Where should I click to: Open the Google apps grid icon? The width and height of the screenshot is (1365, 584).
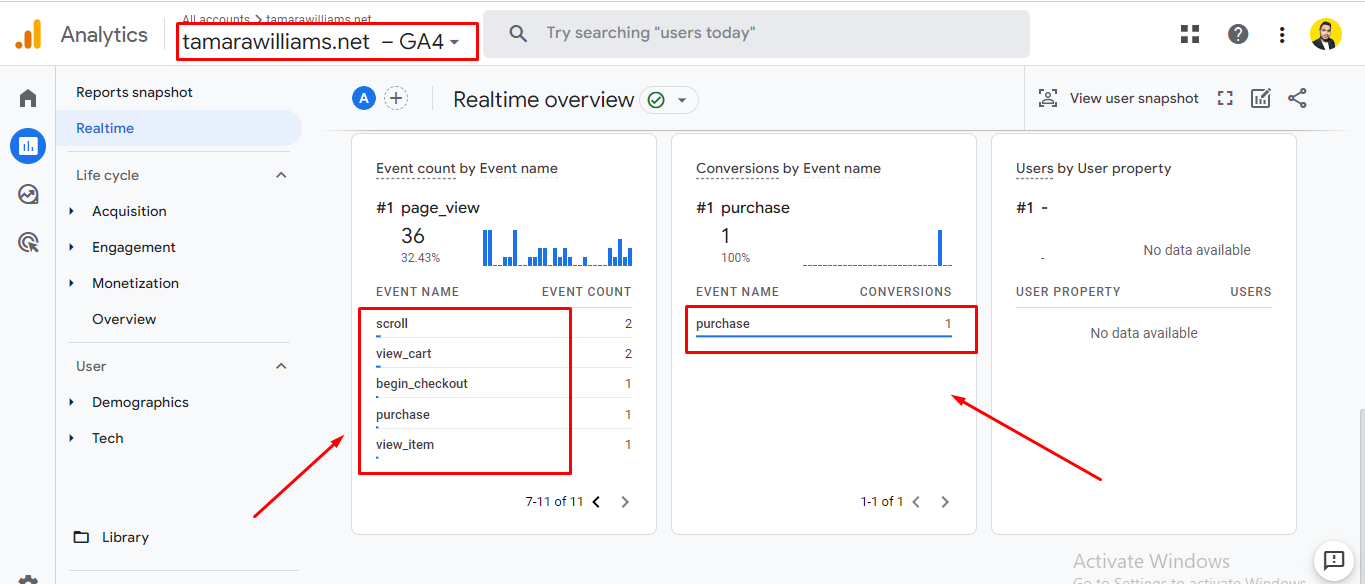point(1190,34)
